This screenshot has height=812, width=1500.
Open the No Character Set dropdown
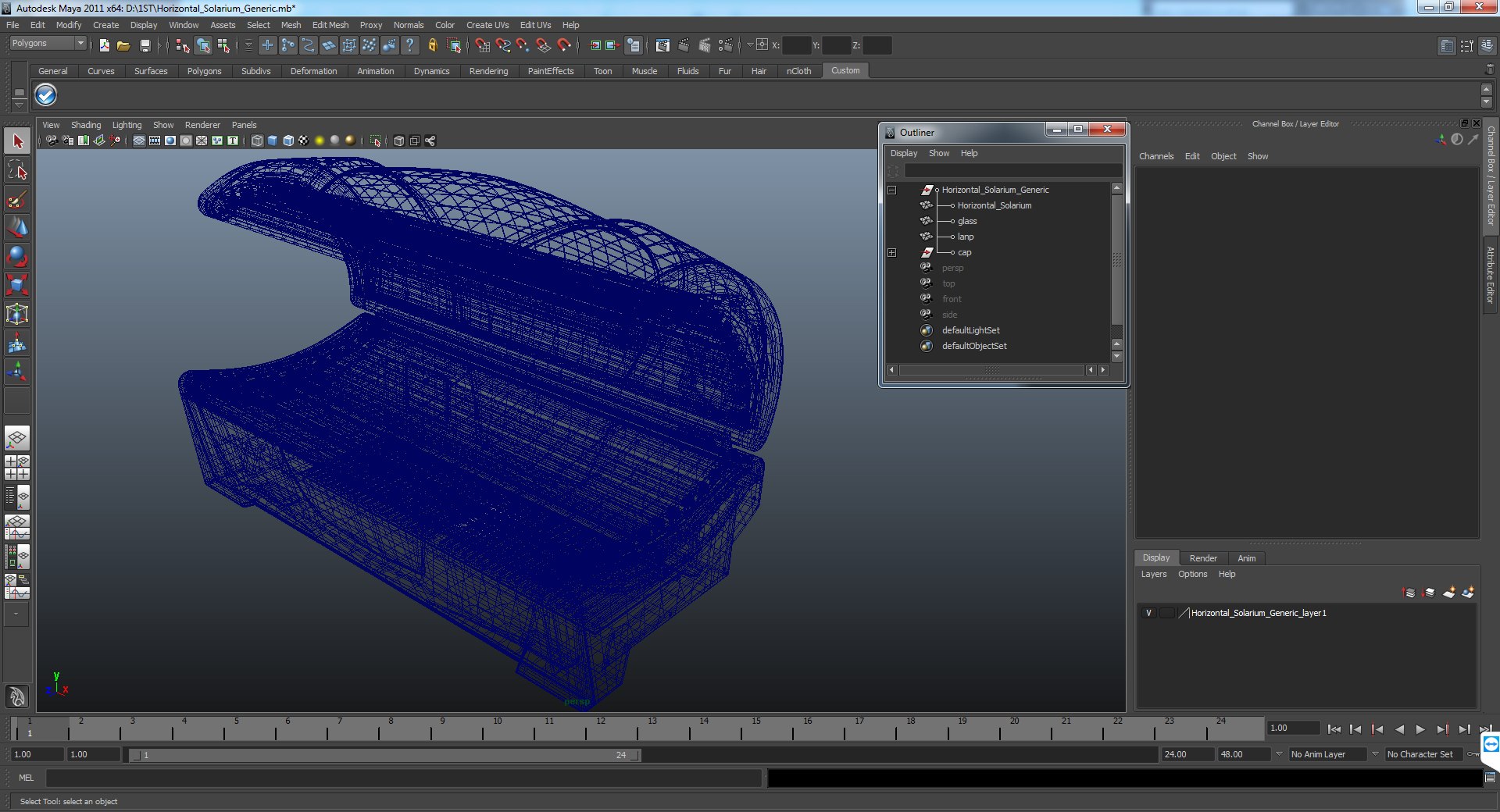[x=1425, y=754]
